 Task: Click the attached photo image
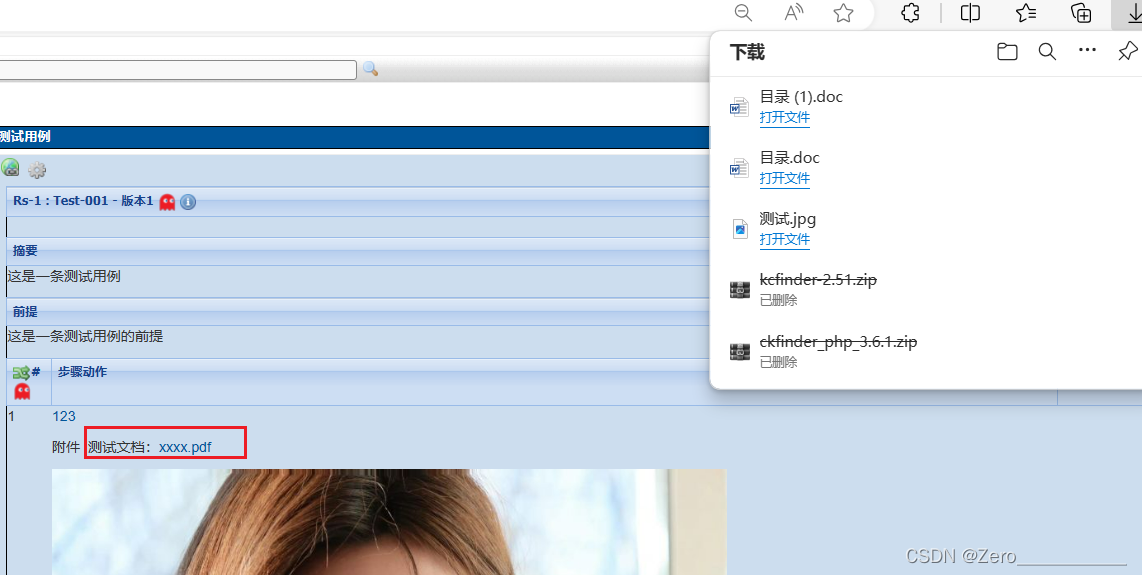(x=389, y=522)
